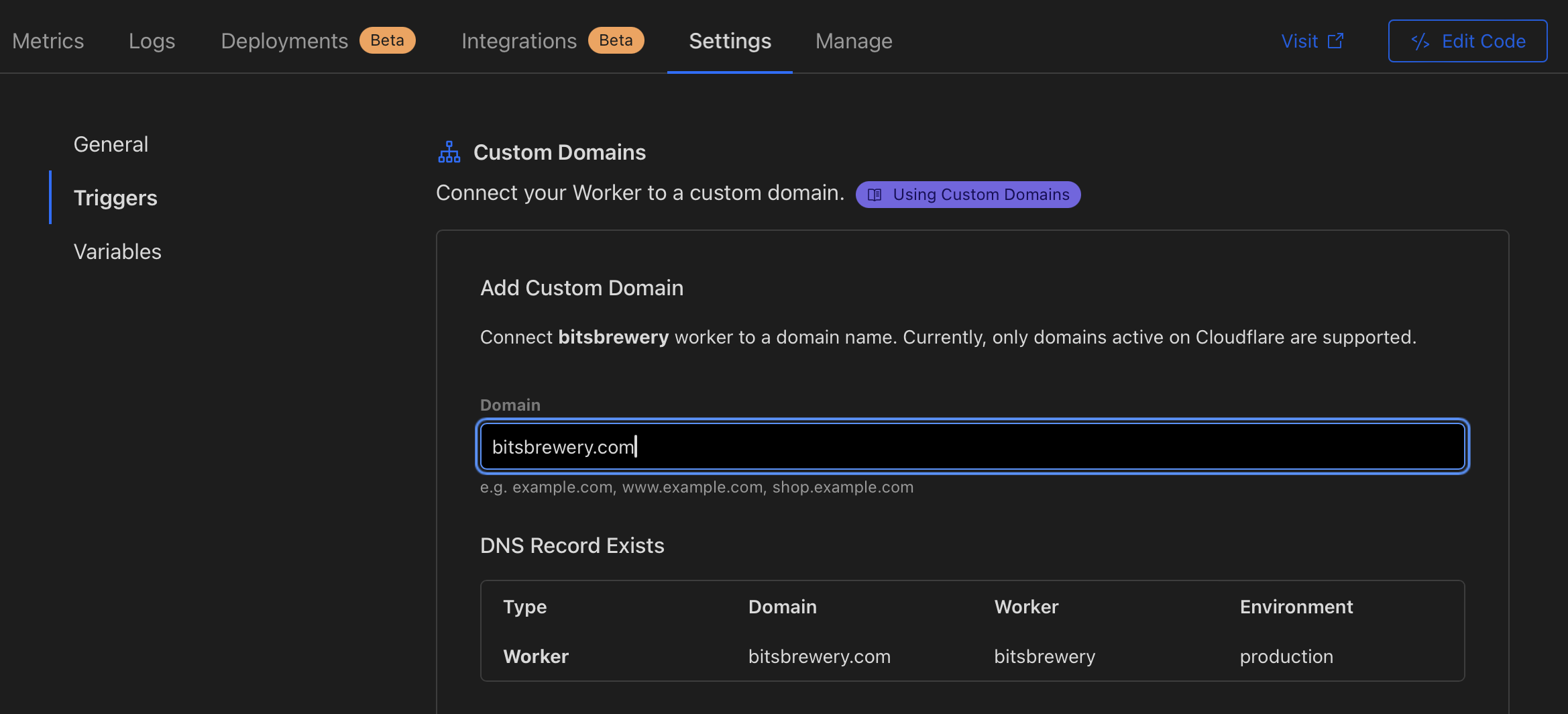Click the book icon in Using Custom Domains
The width and height of the screenshot is (1568, 714).
pyautogui.click(x=875, y=195)
